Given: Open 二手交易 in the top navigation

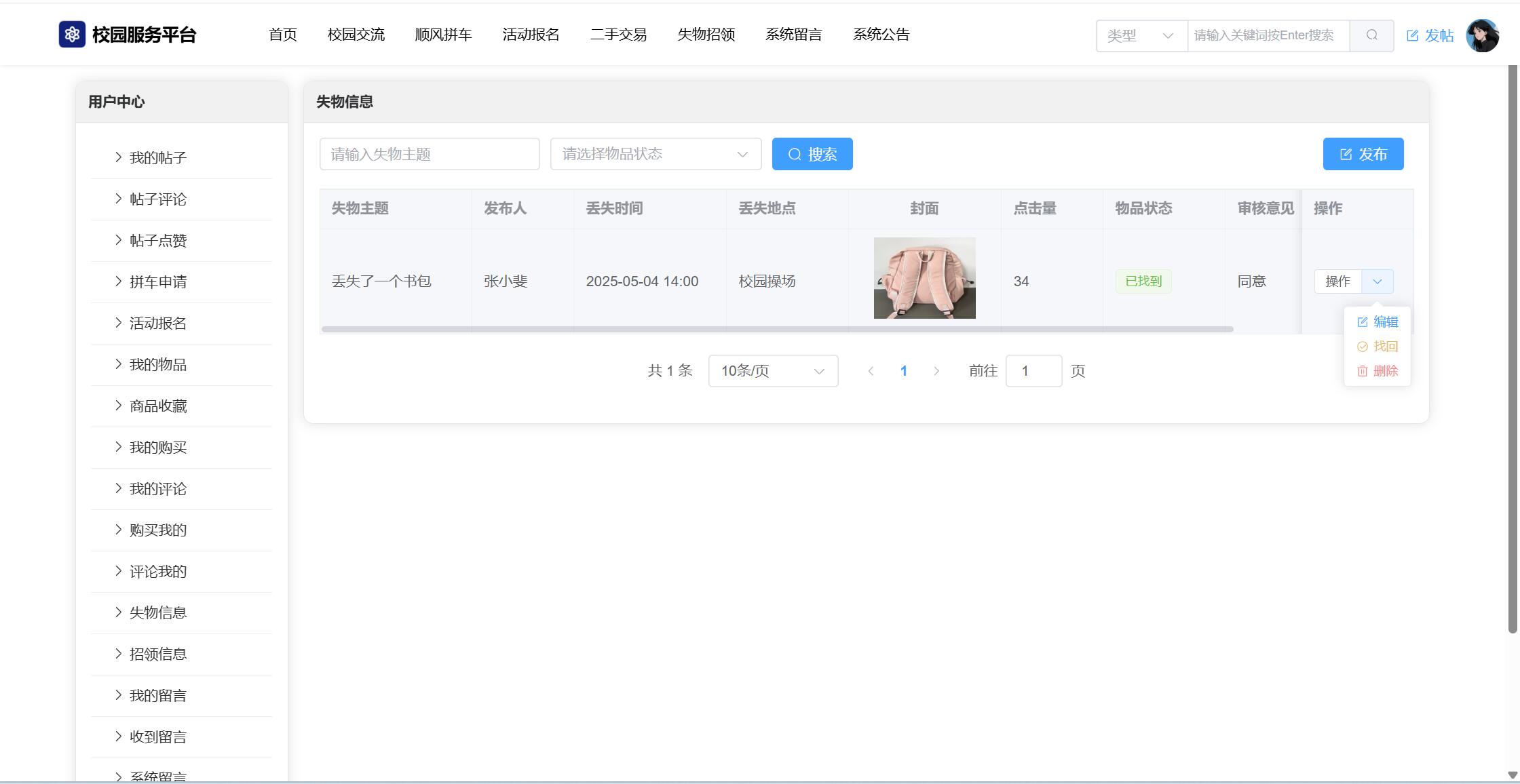Looking at the screenshot, I should [618, 35].
